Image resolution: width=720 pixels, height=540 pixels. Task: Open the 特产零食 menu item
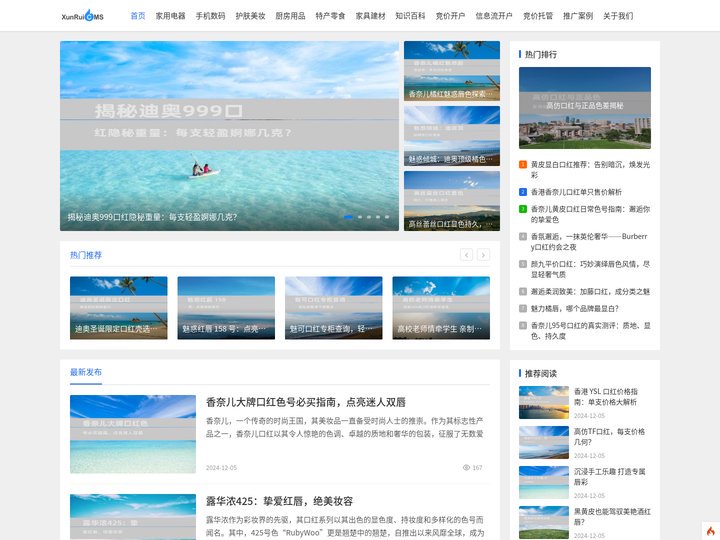[x=330, y=16]
